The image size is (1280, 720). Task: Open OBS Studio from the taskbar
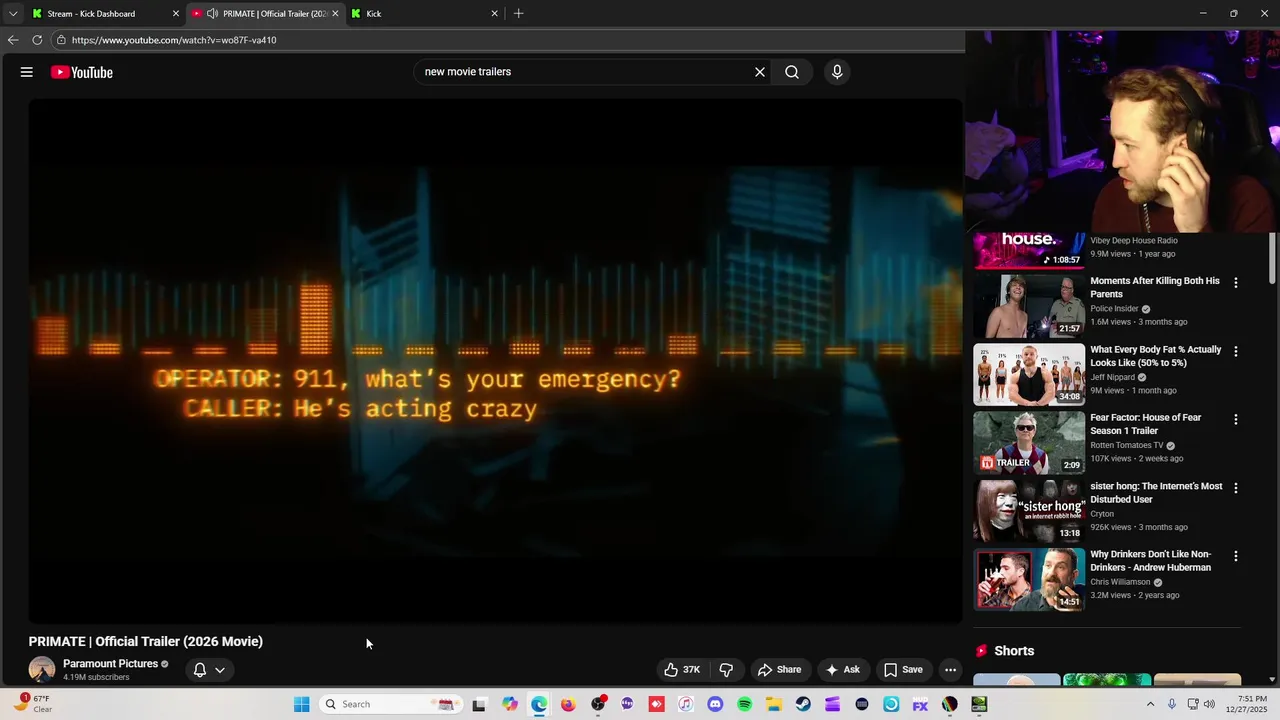click(x=598, y=704)
